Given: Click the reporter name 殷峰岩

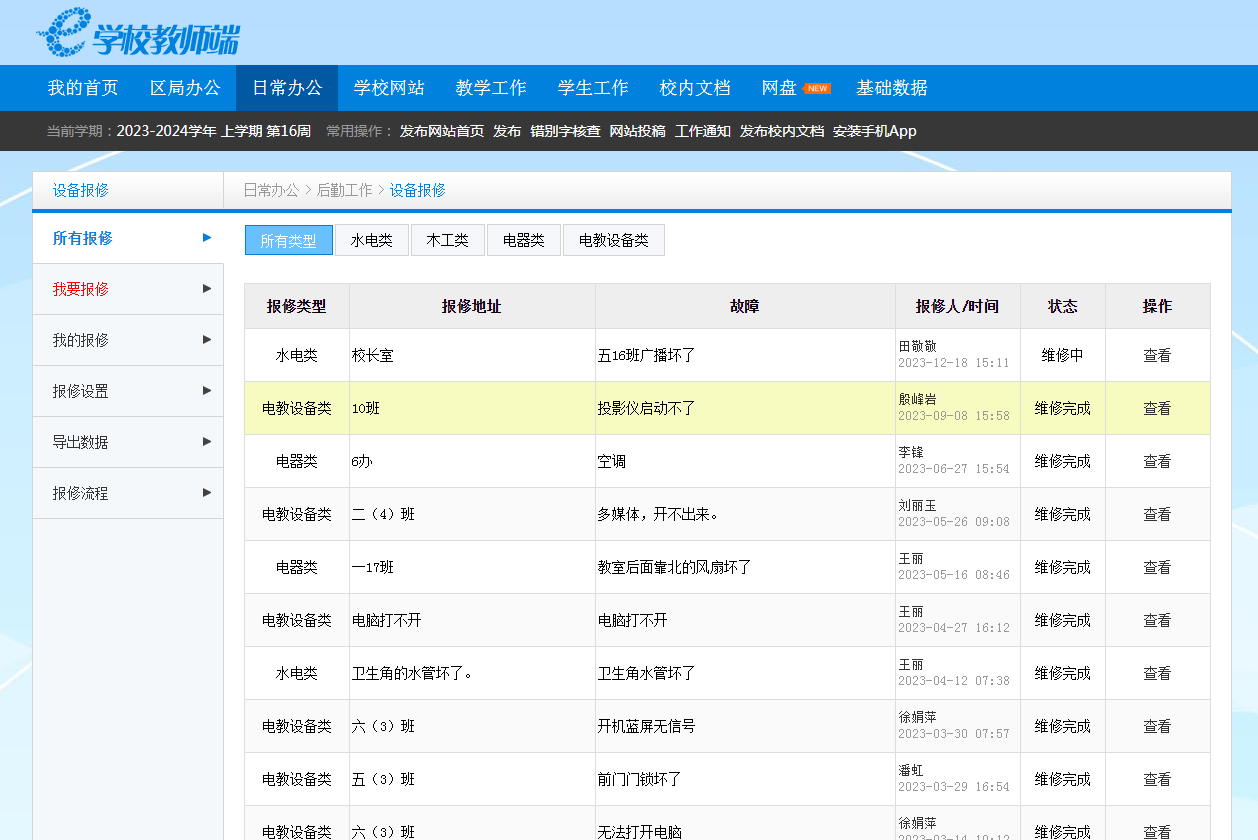Looking at the screenshot, I should (x=917, y=399).
